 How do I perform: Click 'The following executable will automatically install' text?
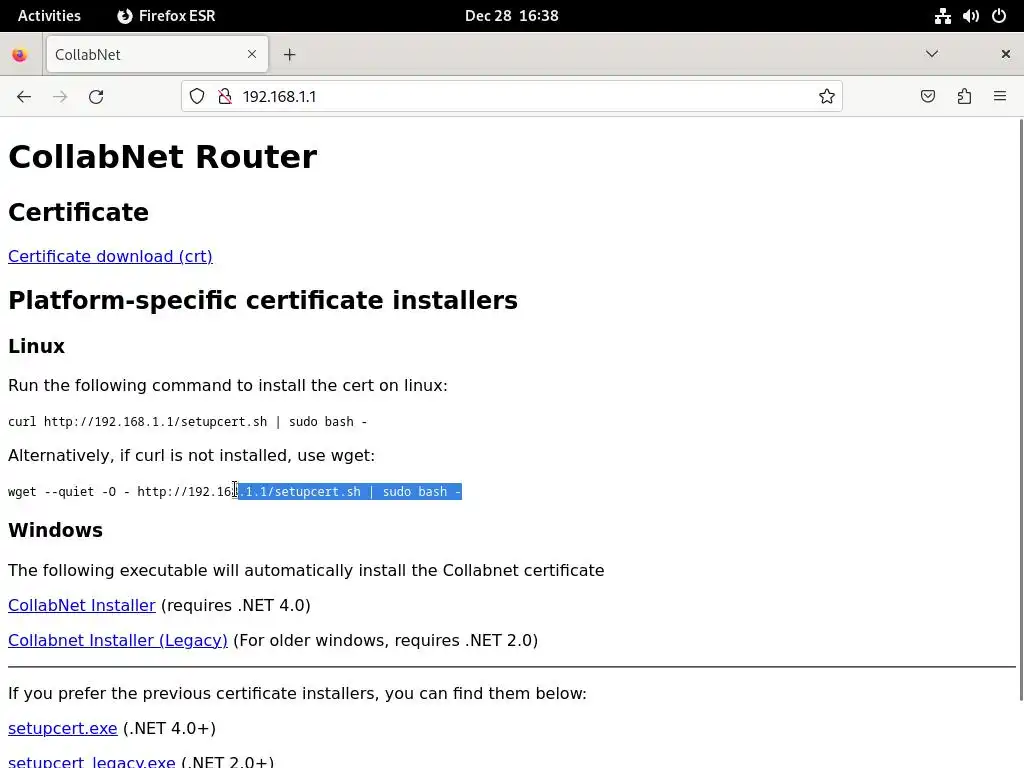(x=306, y=570)
